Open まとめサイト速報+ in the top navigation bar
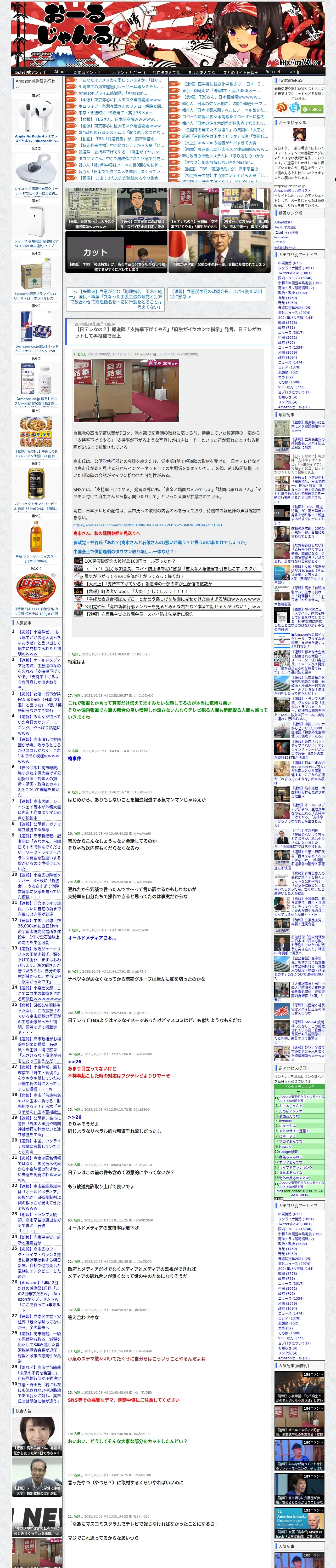Screen dimensions: 336x1568 point(240,72)
